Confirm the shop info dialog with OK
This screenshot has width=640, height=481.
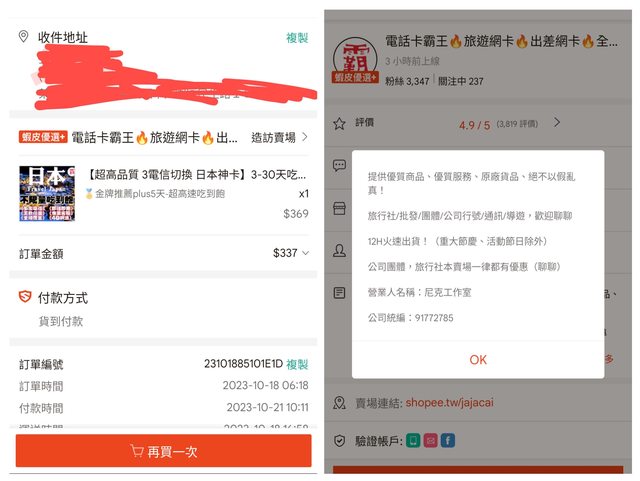pos(478,359)
